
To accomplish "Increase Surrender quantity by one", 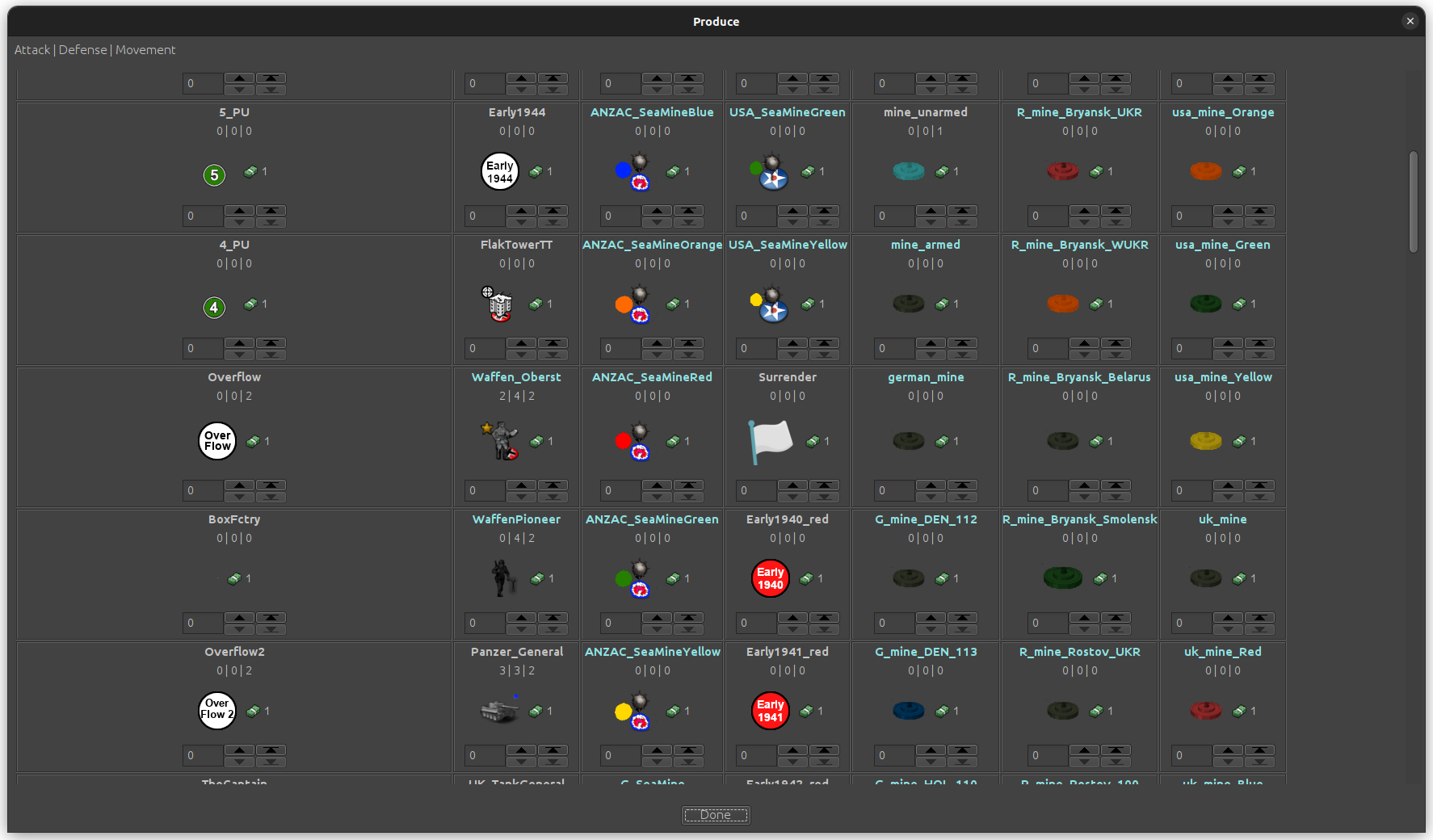I will 793,485.
